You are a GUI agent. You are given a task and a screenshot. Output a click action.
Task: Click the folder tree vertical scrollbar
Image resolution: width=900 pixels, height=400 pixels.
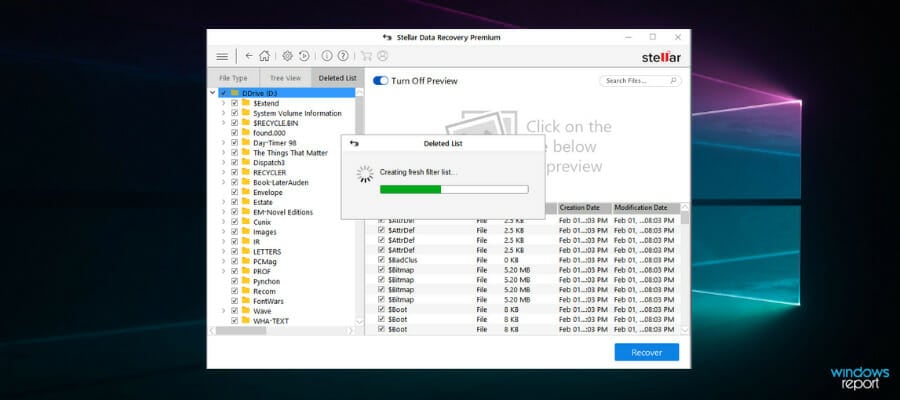[x=360, y=207]
